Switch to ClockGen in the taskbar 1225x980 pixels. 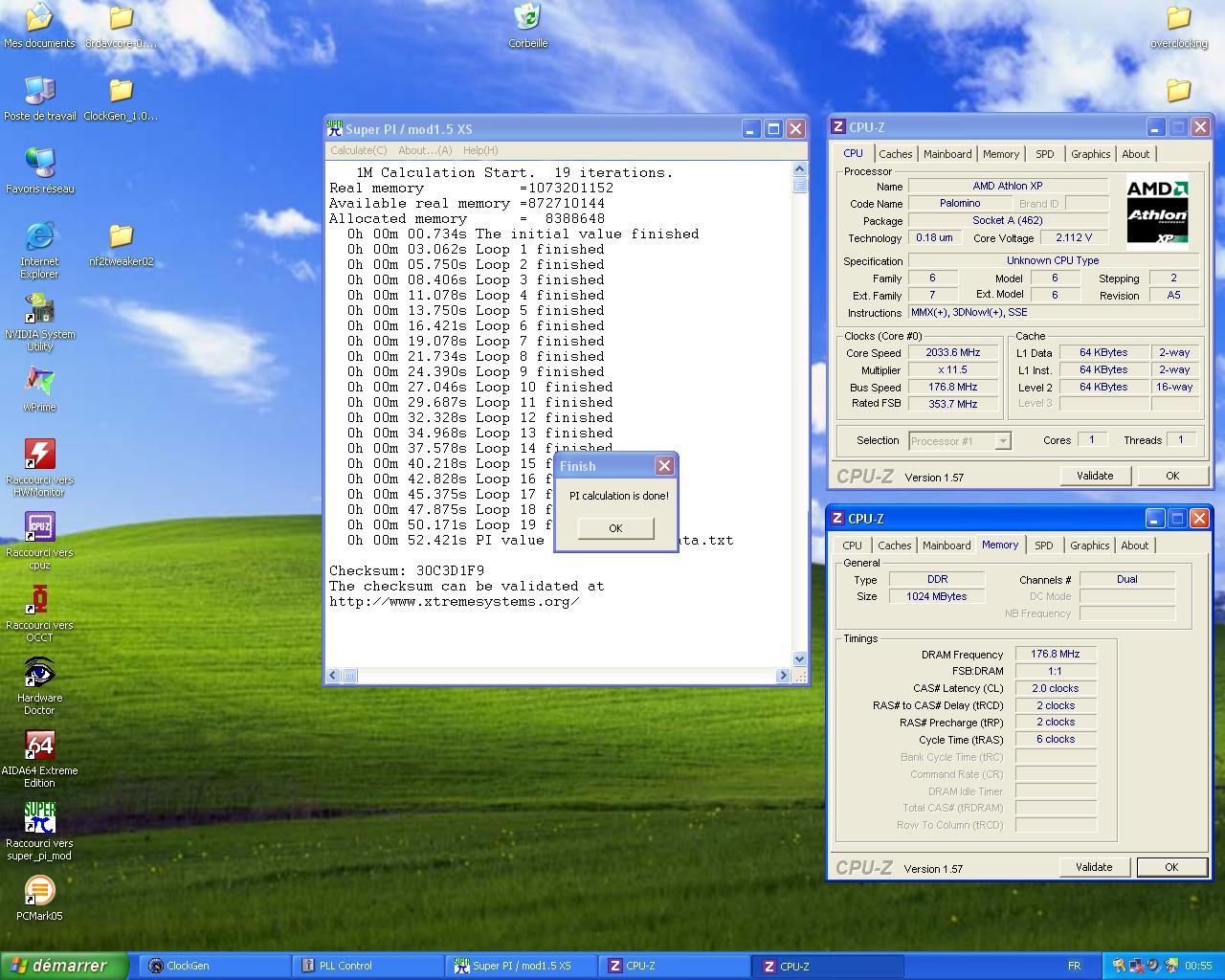click(215, 966)
